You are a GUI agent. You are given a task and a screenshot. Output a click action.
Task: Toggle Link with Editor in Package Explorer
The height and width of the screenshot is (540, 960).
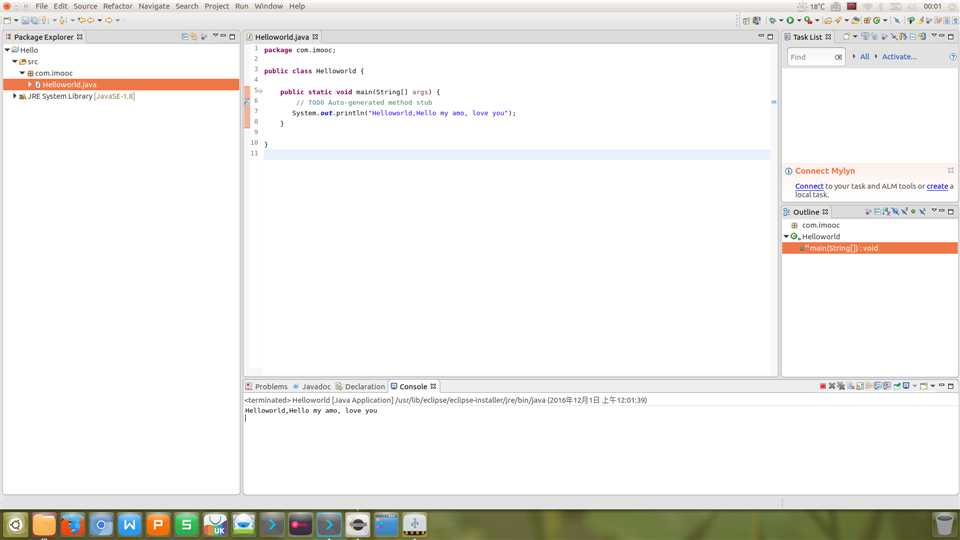point(193,37)
